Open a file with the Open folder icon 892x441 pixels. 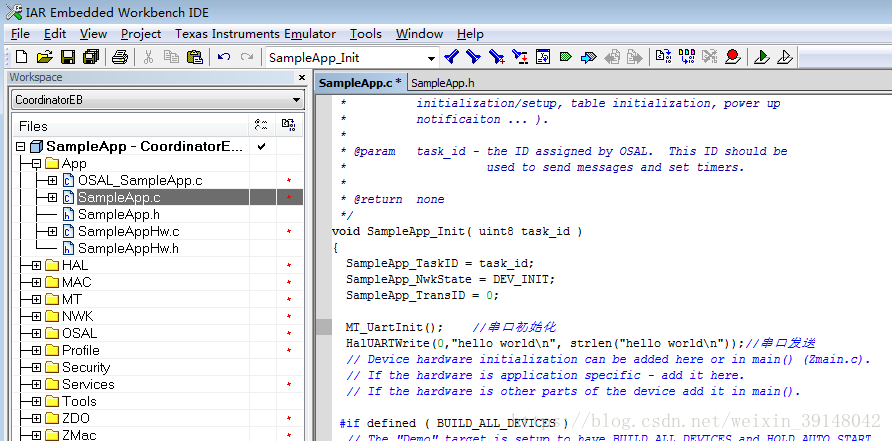pos(44,57)
